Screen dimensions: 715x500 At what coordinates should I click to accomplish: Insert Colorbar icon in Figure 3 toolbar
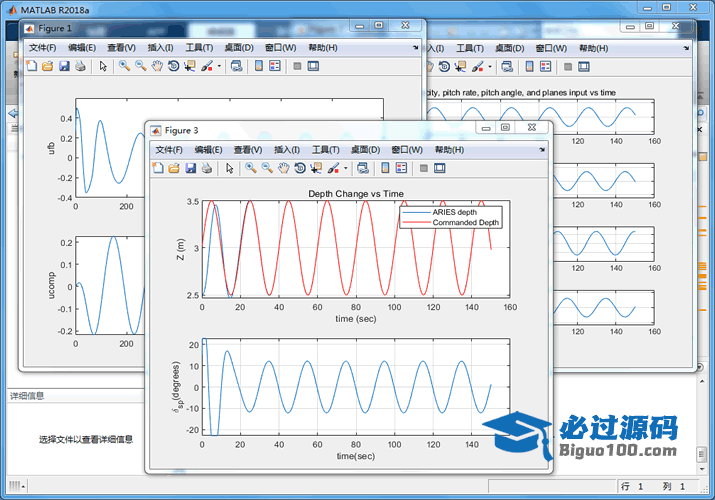point(385,168)
